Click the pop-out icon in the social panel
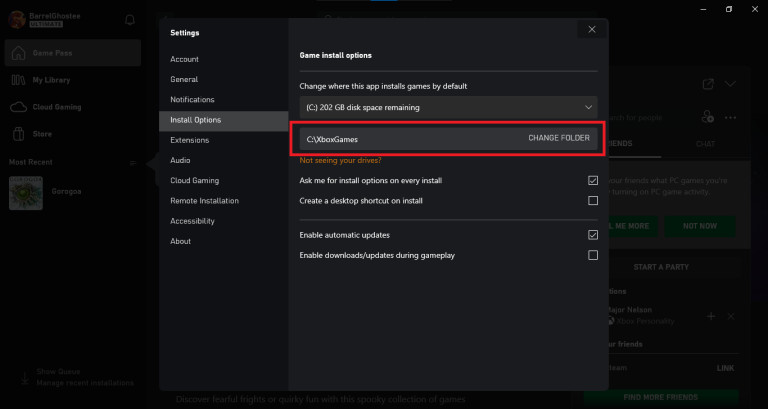Viewport: 768px width, 409px height. [x=708, y=84]
